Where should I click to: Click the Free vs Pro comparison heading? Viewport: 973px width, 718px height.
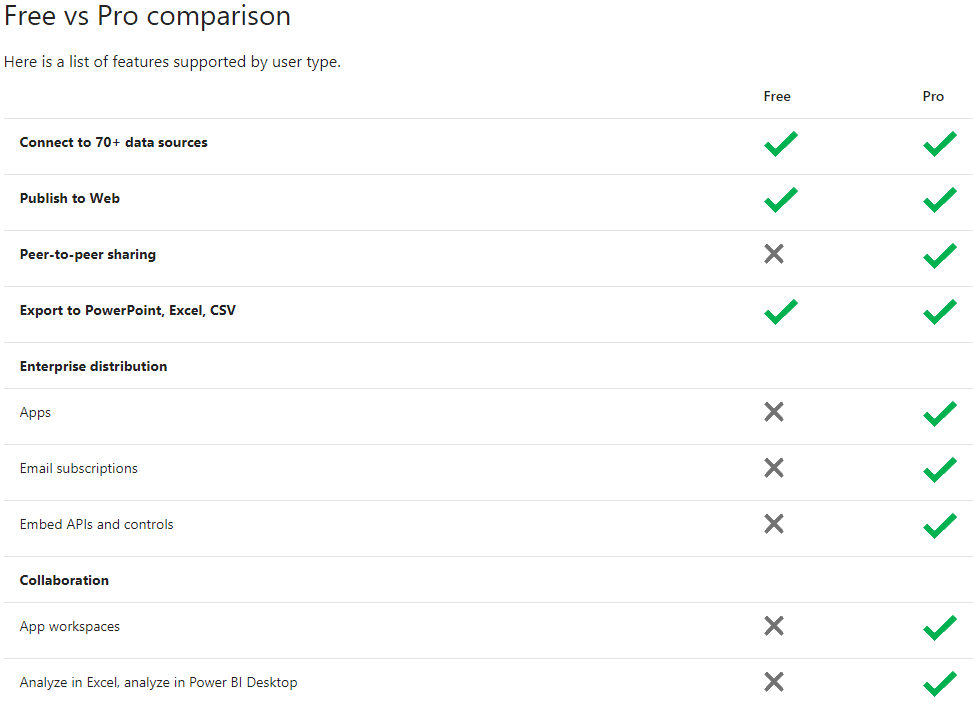pos(148,17)
